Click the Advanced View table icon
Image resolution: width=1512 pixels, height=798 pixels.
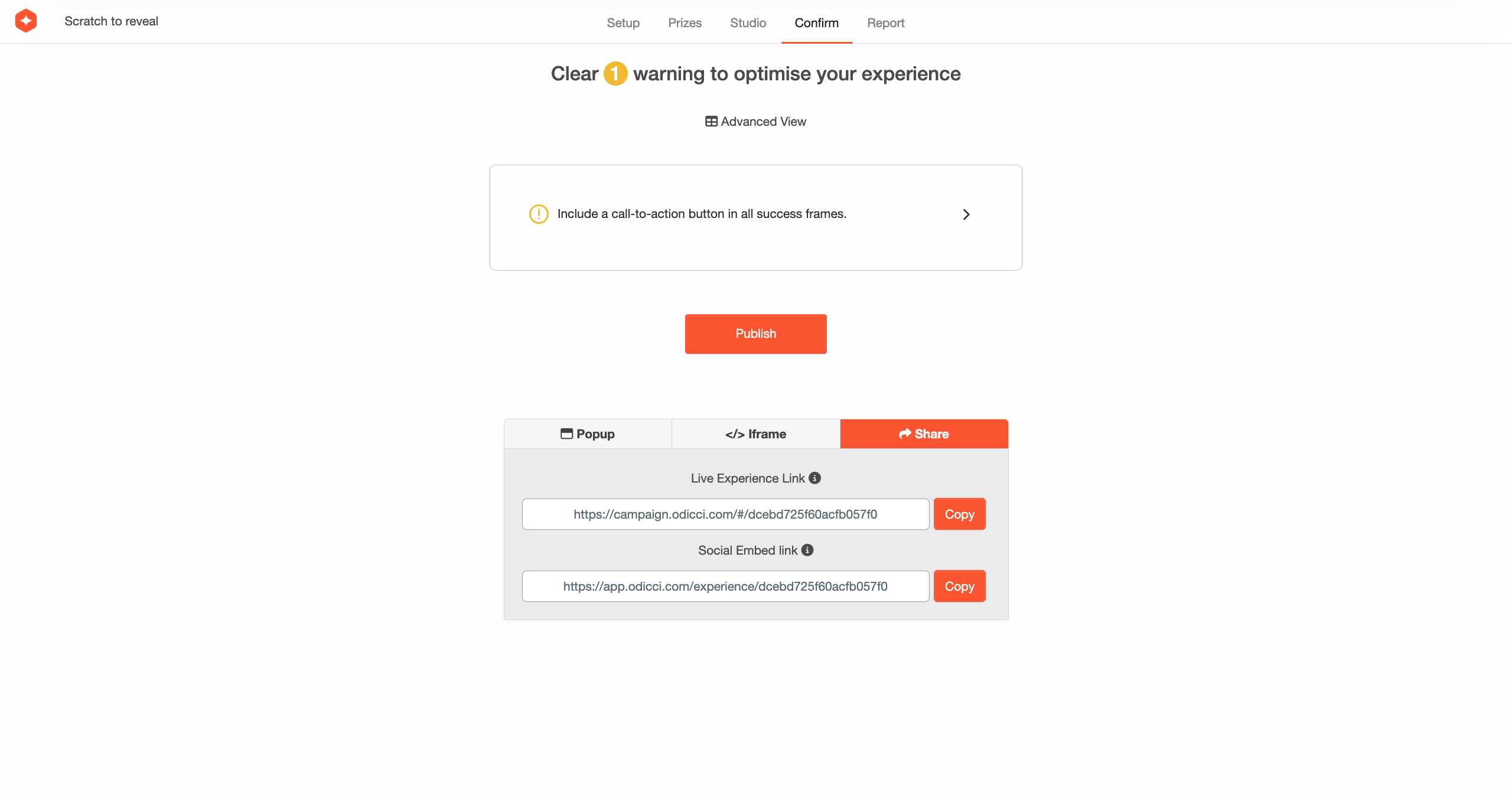pos(711,122)
